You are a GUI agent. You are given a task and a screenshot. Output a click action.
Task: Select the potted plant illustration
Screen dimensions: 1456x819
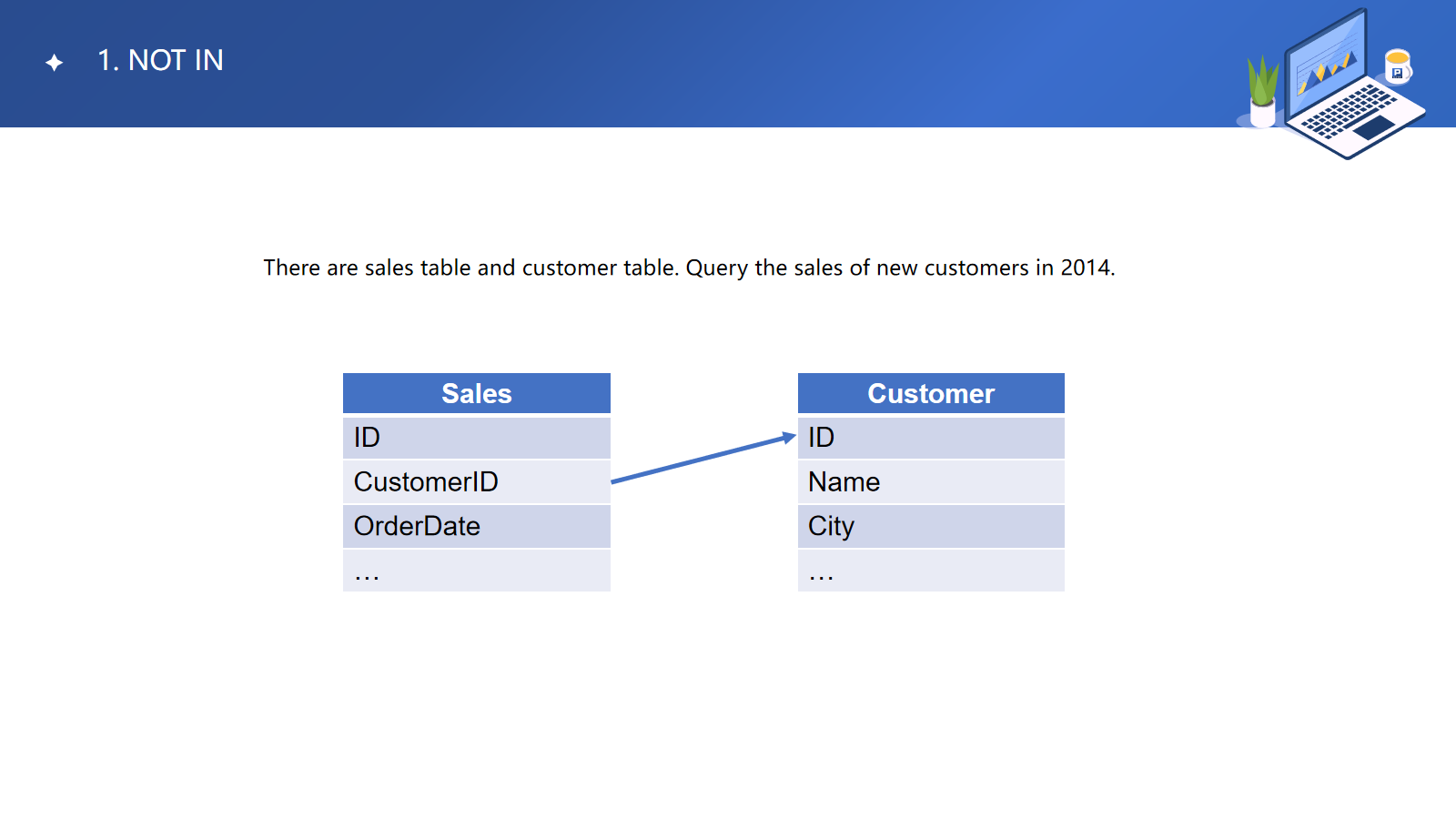pos(1262,91)
